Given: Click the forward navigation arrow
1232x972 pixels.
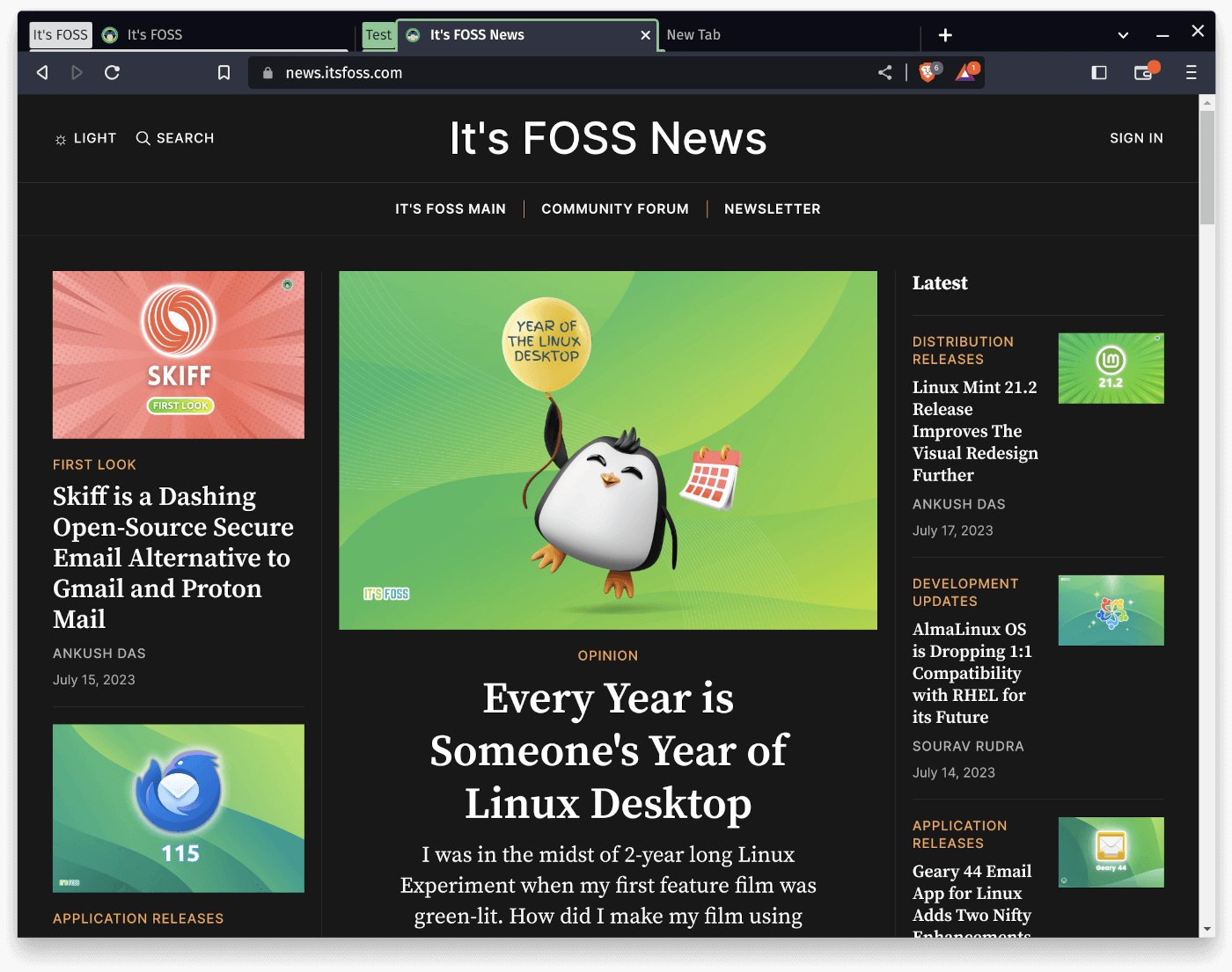Looking at the screenshot, I should (x=77, y=73).
